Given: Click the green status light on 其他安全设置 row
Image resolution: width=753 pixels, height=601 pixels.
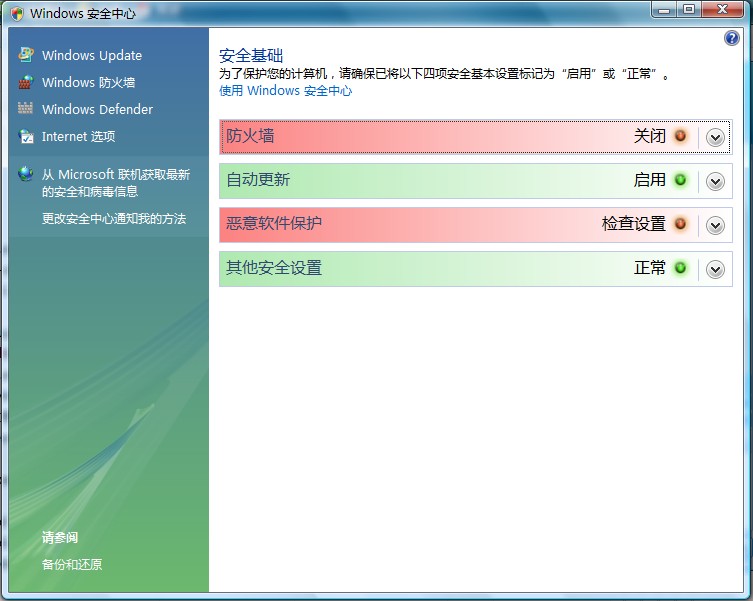Looking at the screenshot, I should [x=680, y=268].
